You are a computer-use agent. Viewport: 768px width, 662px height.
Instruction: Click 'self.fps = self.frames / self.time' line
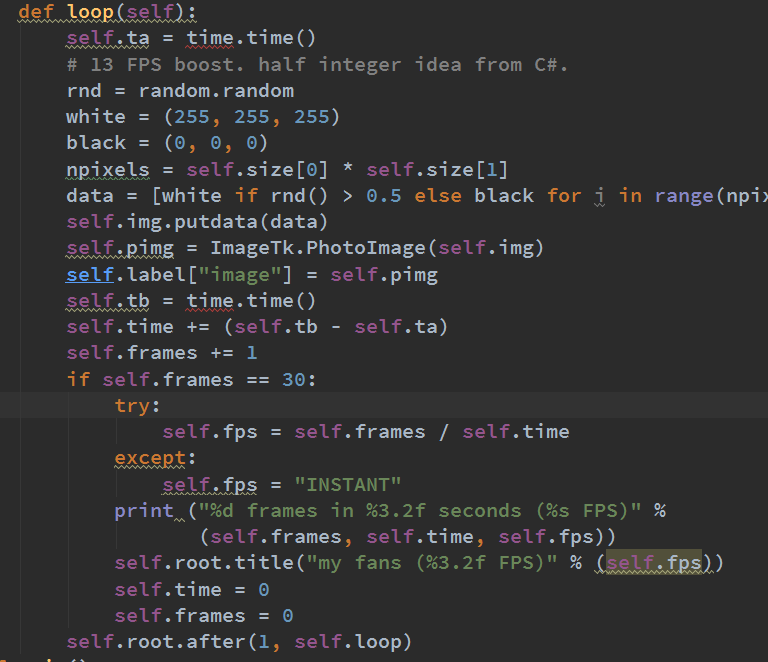[x=366, y=432]
